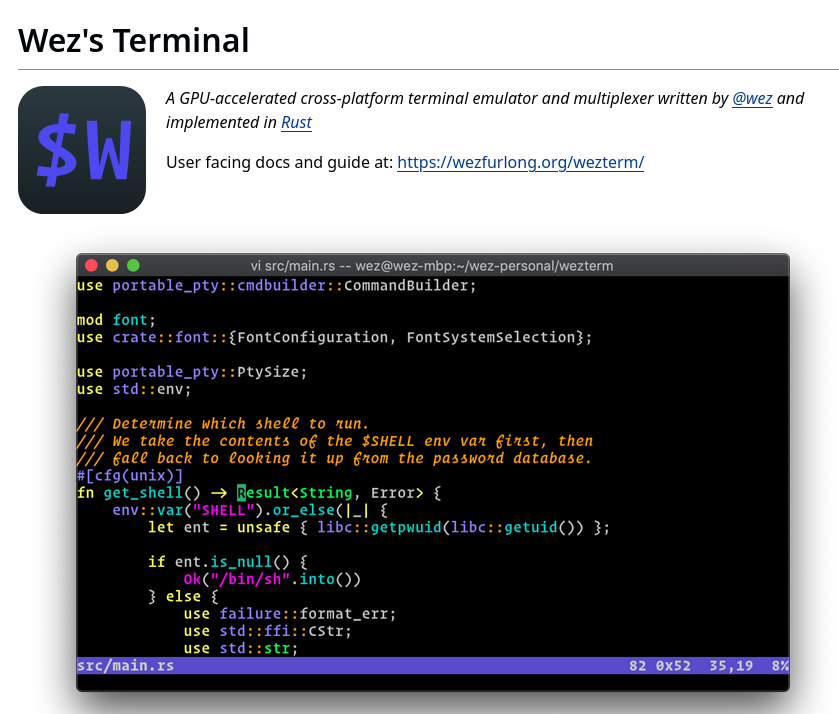Click the "35,19" cursor position text

(x=731, y=666)
